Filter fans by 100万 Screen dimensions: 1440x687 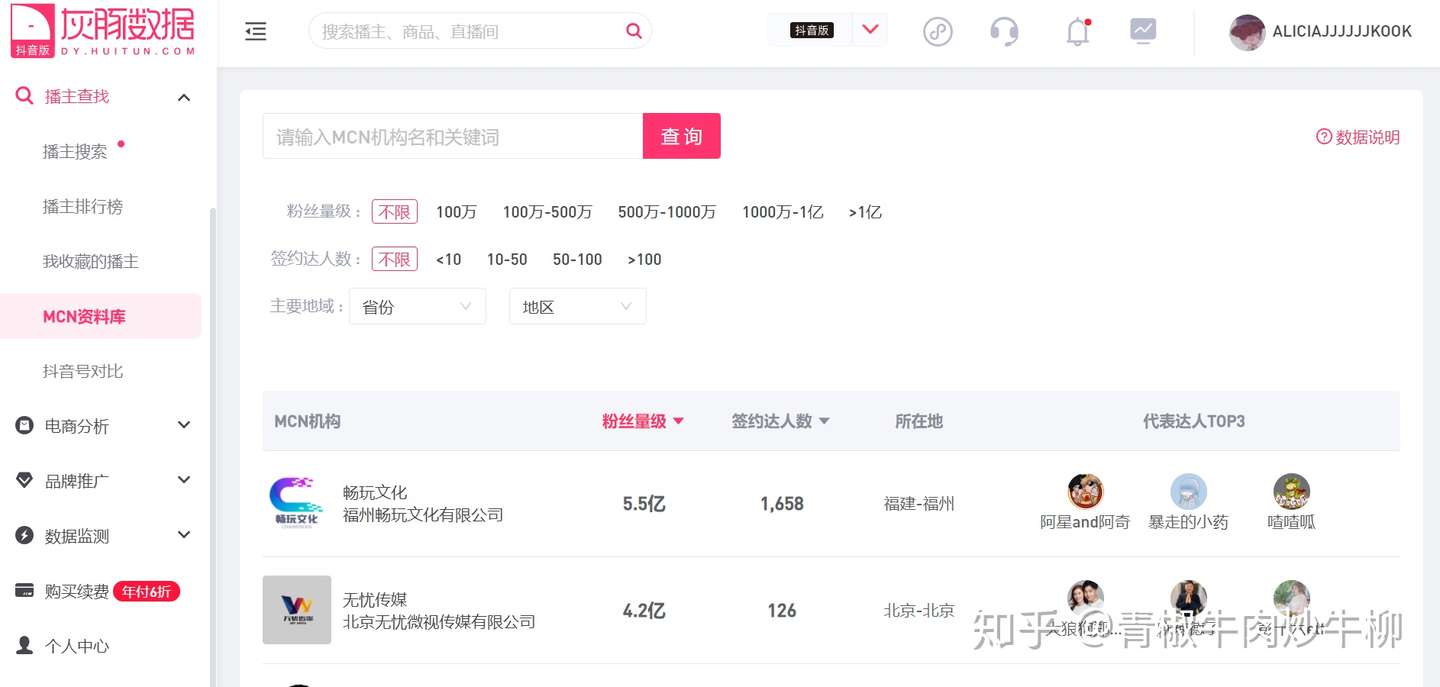click(456, 212)
